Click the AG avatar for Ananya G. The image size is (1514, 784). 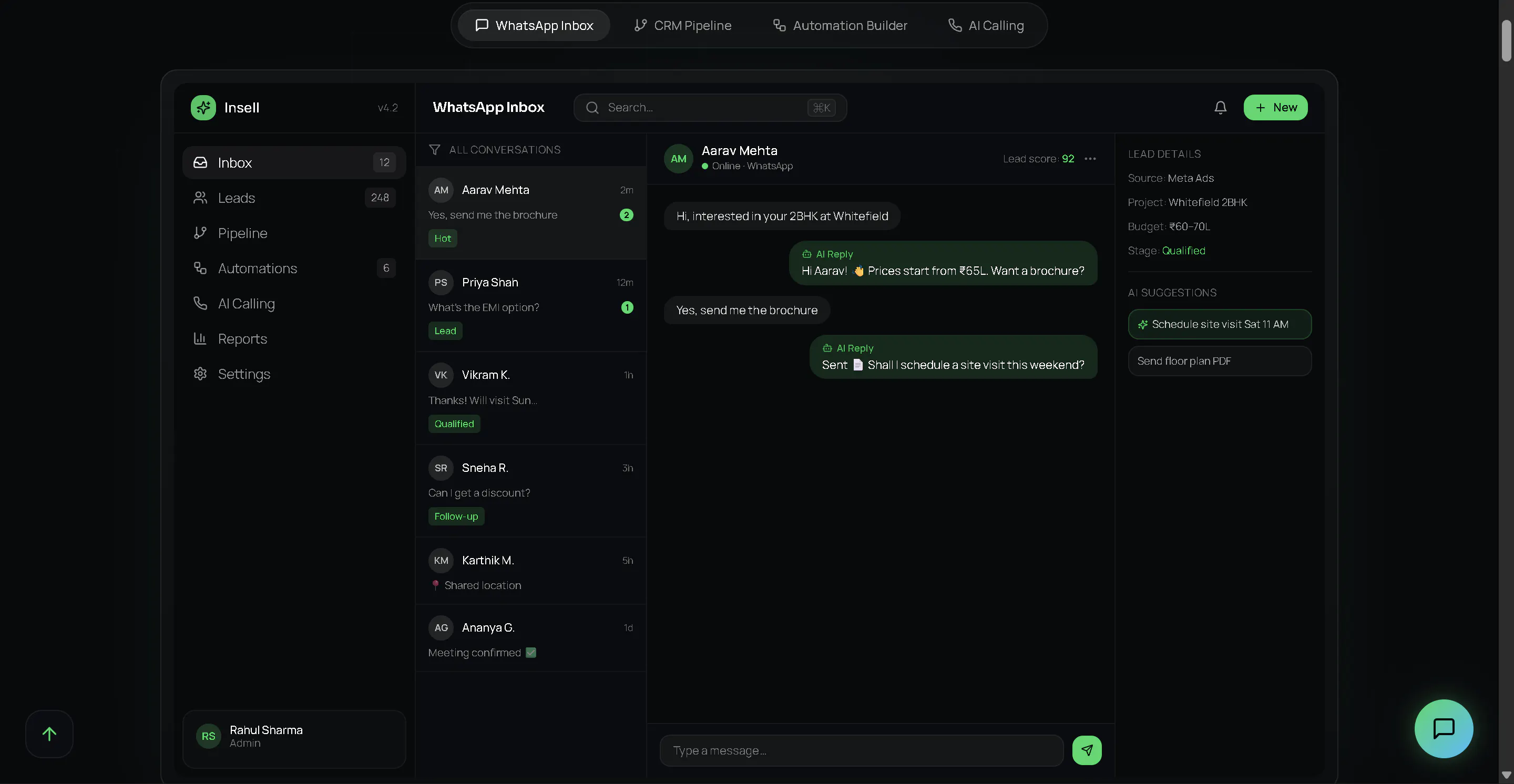coord(441,628)
